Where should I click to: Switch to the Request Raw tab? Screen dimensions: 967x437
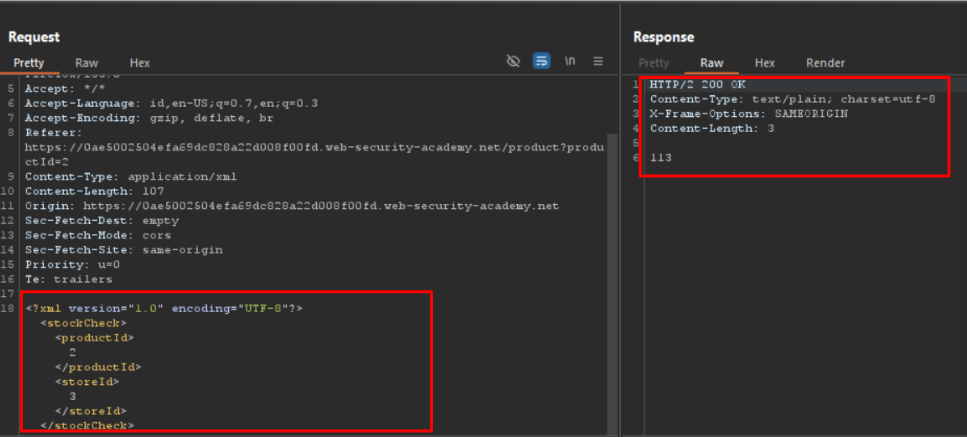[87, 63]
